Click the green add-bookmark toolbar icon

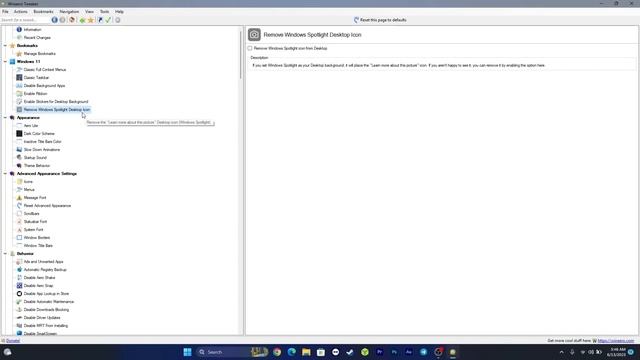tap(82, 20)
